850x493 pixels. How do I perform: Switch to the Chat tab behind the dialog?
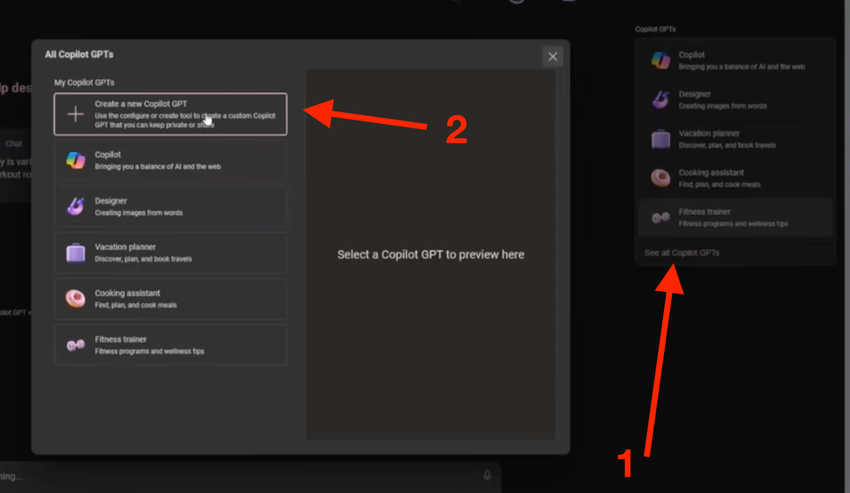(14, 144)
